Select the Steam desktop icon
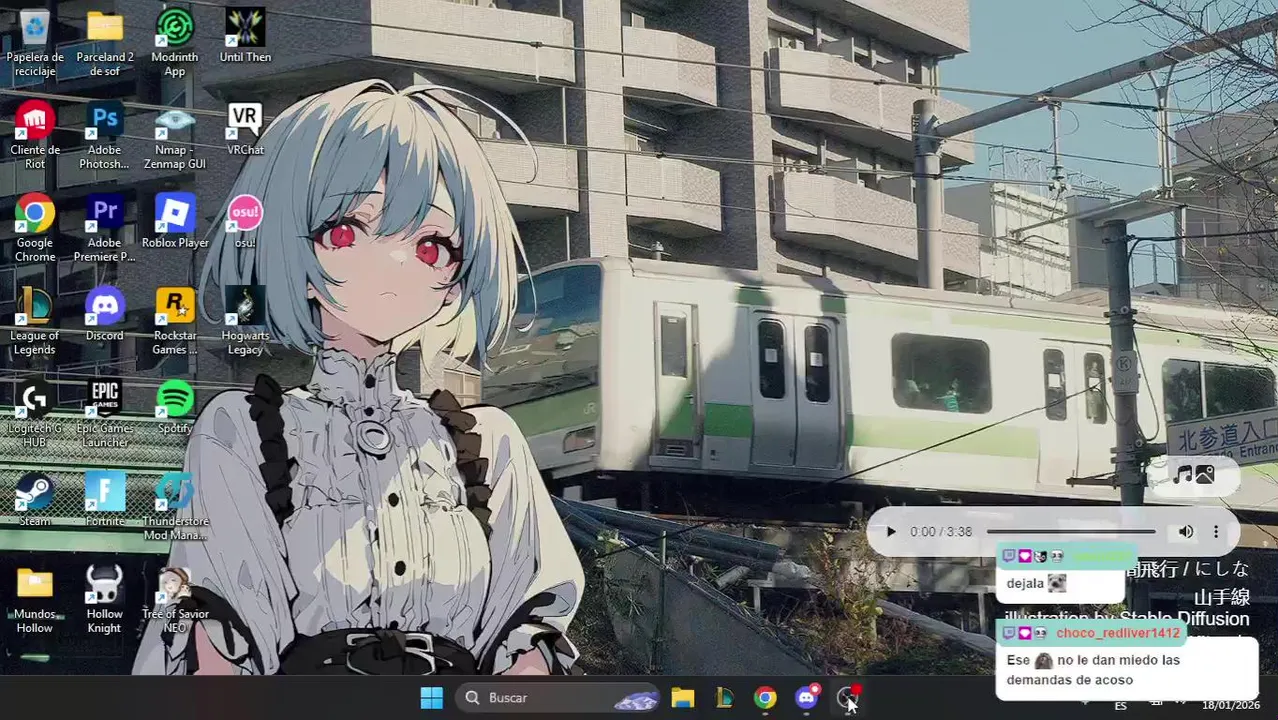The image size is (1278, 720). coord(35,499)
